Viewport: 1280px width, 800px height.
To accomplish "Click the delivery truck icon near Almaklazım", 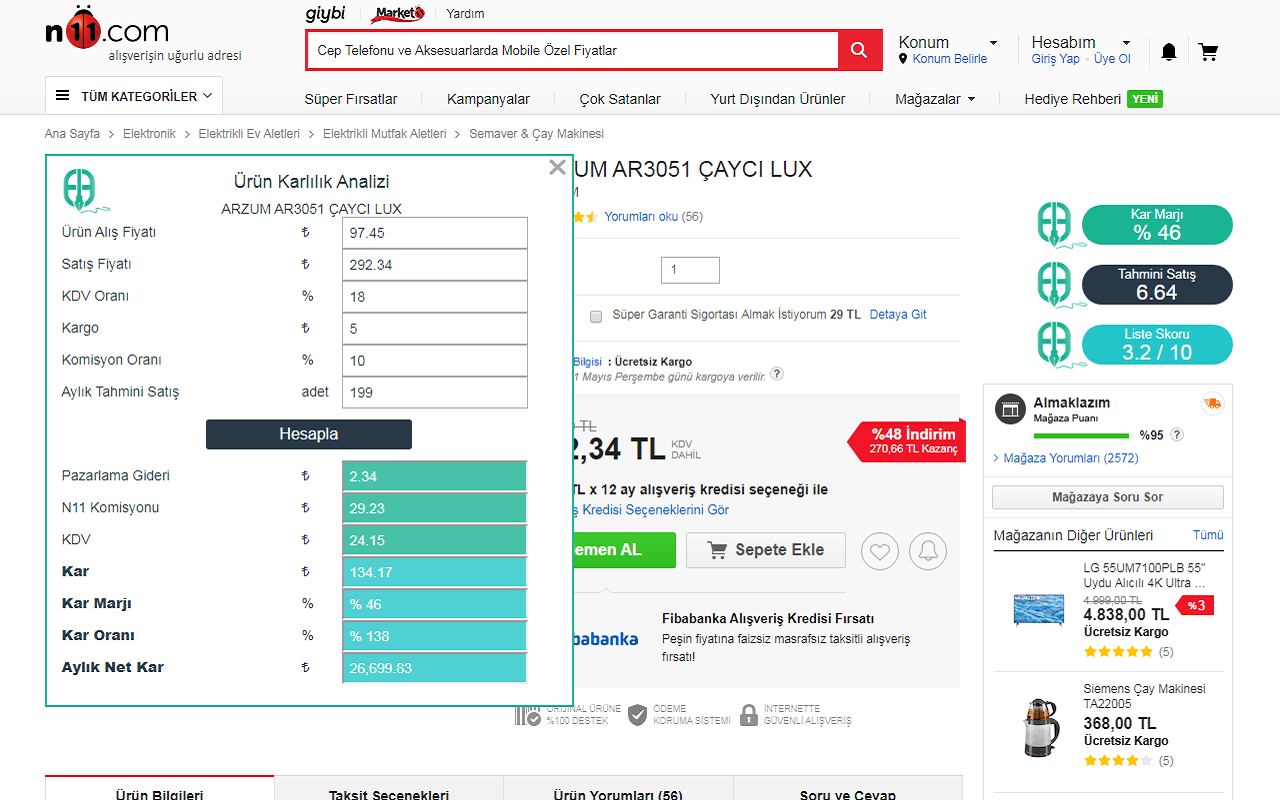I will tap(1213, 404).
